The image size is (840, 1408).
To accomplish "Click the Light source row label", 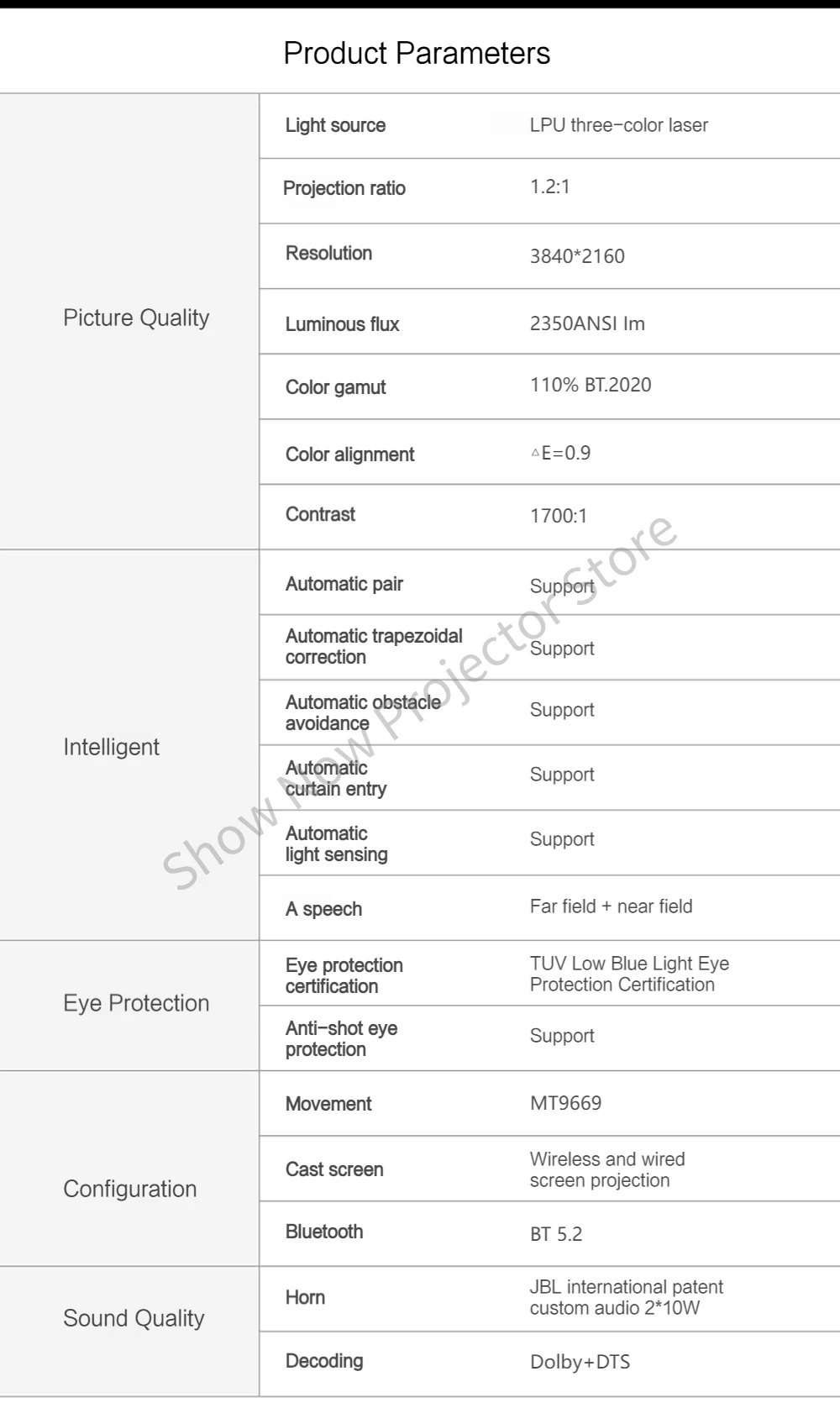I will click(335, 125).
